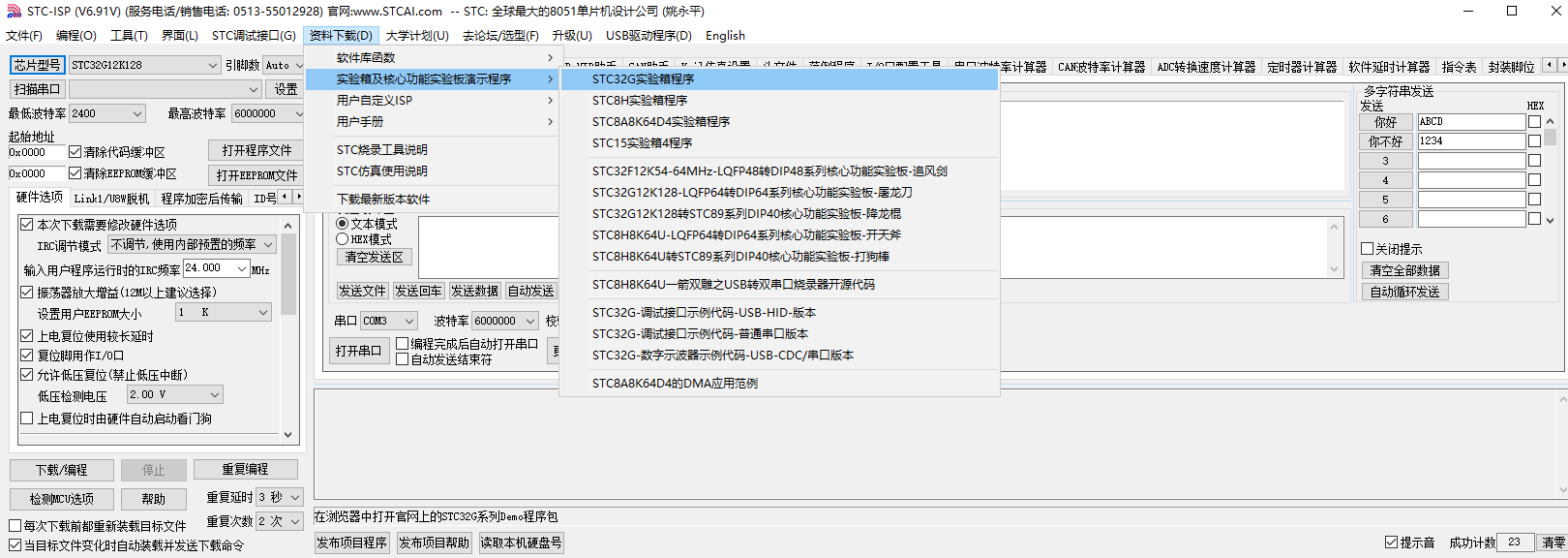Open the USB驱动程序(D) menu

coord(648,36)
